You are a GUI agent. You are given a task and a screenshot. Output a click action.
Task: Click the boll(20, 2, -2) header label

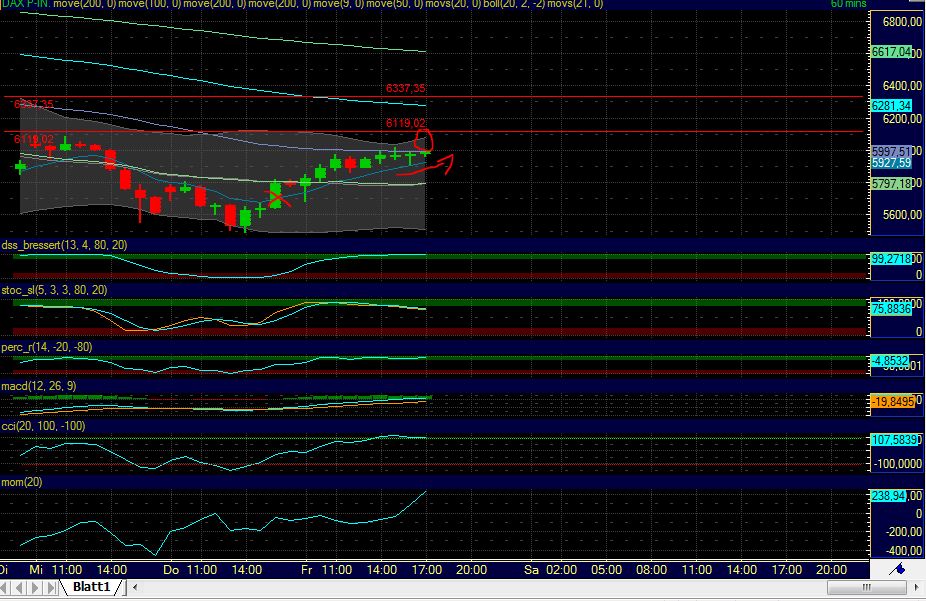514,4
